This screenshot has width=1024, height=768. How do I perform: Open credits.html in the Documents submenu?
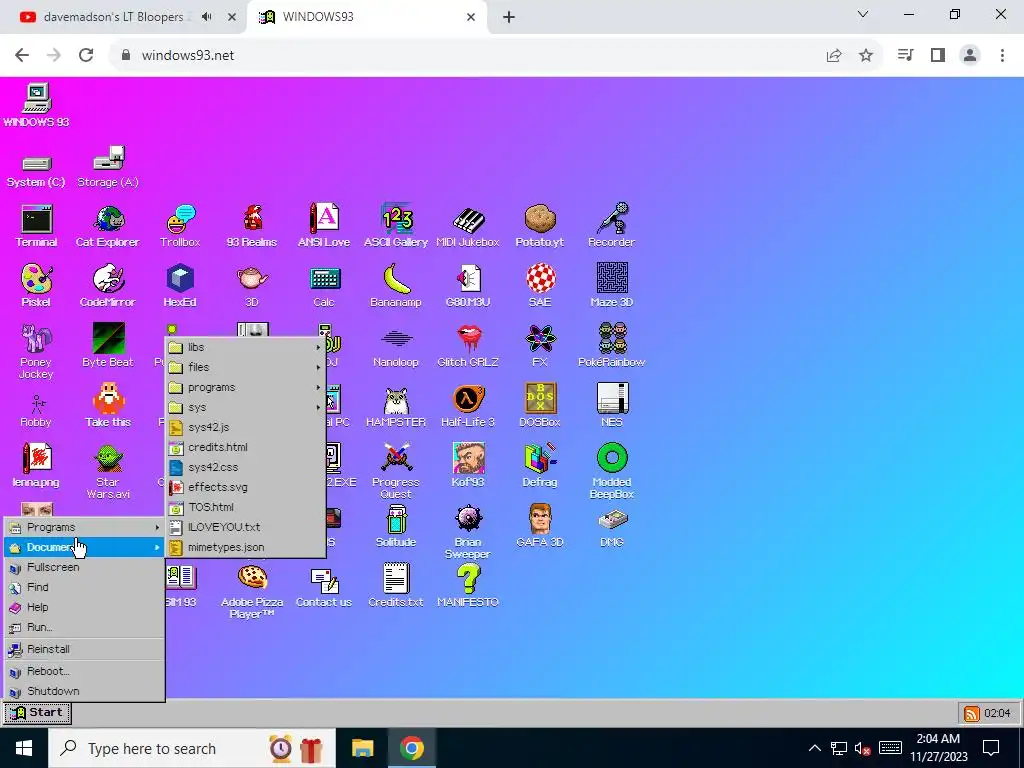pos(245,447)
